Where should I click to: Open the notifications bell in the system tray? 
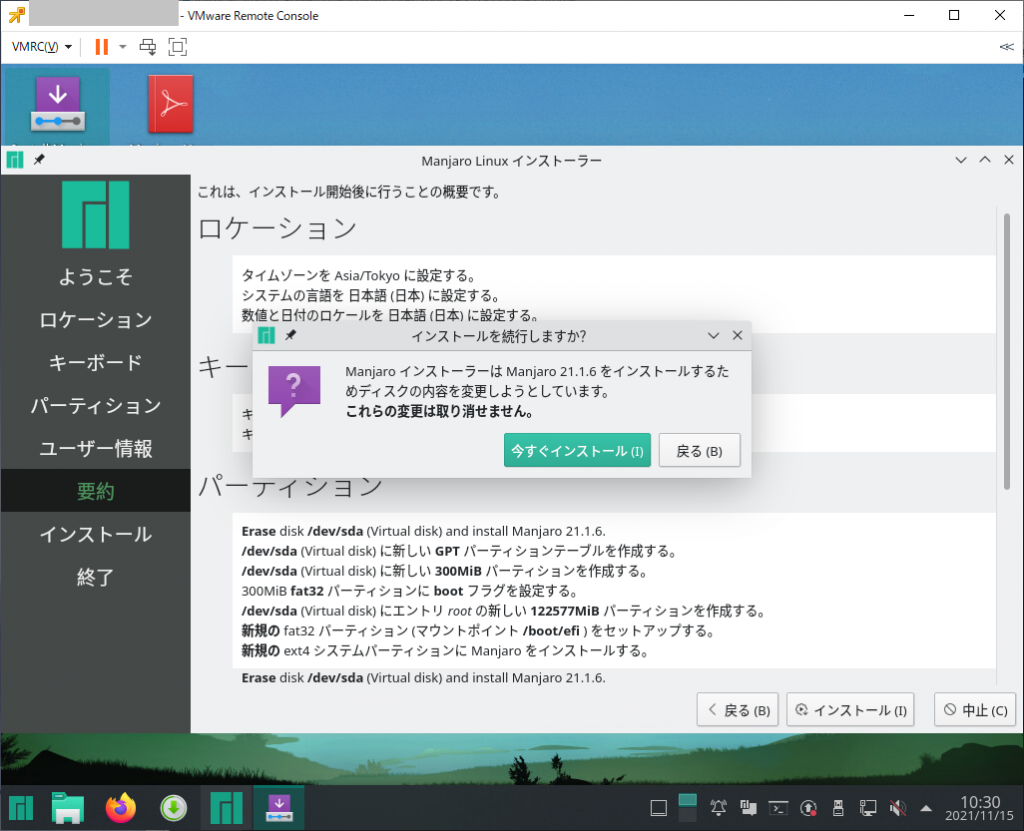(x=718, y=809)
